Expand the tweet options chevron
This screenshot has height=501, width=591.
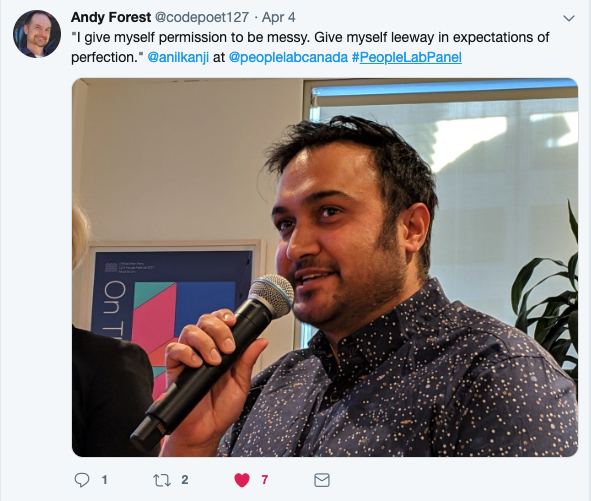pos(568,18)
